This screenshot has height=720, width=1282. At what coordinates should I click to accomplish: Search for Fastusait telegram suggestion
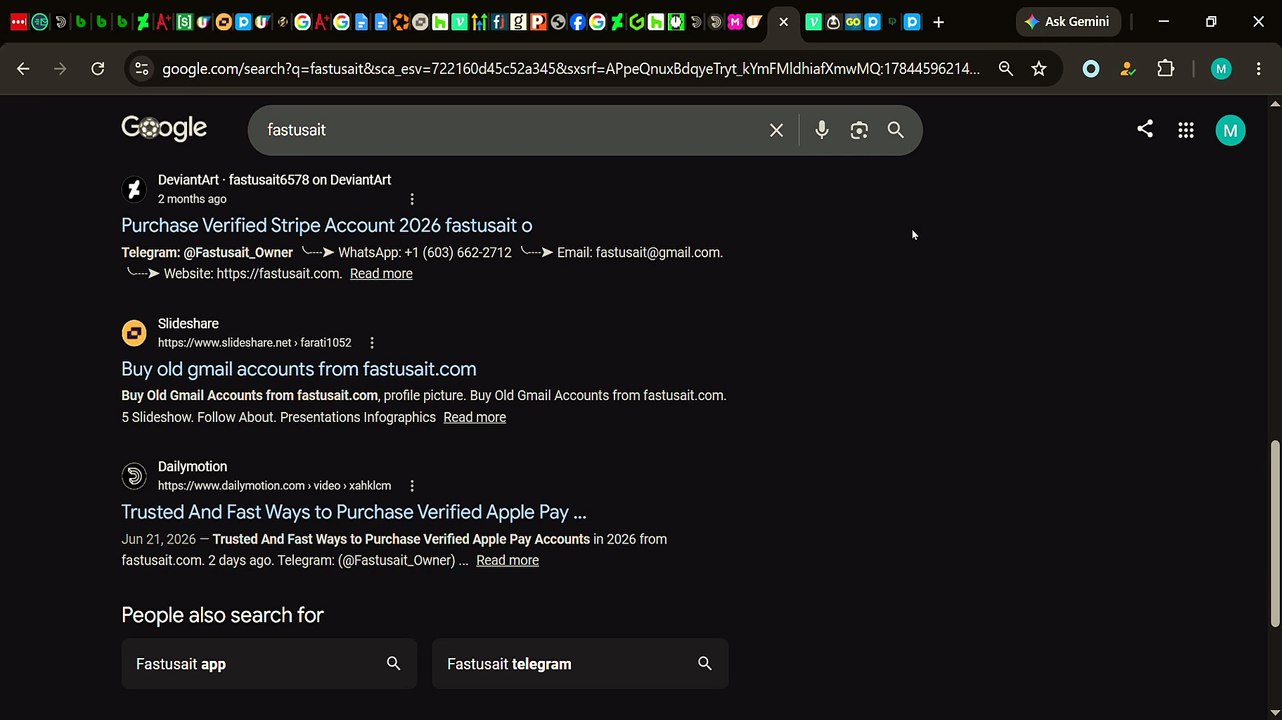coord(580,664)
